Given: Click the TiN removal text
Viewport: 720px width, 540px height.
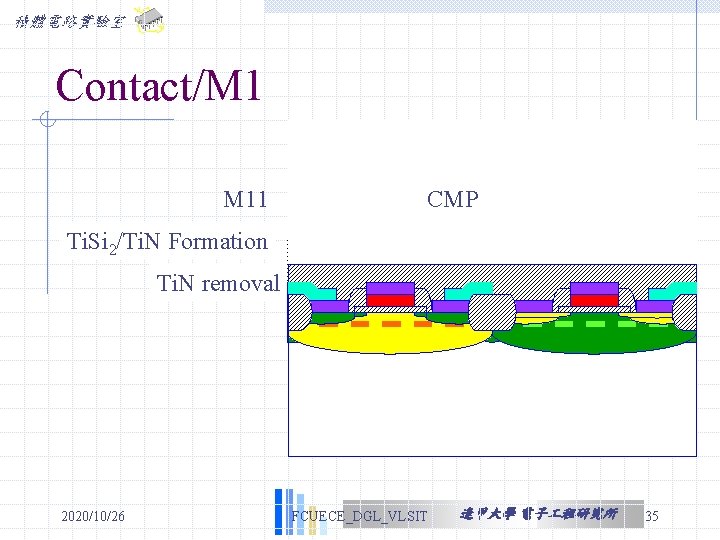Looking at the screenshot, I should click(x=218, y=283).
